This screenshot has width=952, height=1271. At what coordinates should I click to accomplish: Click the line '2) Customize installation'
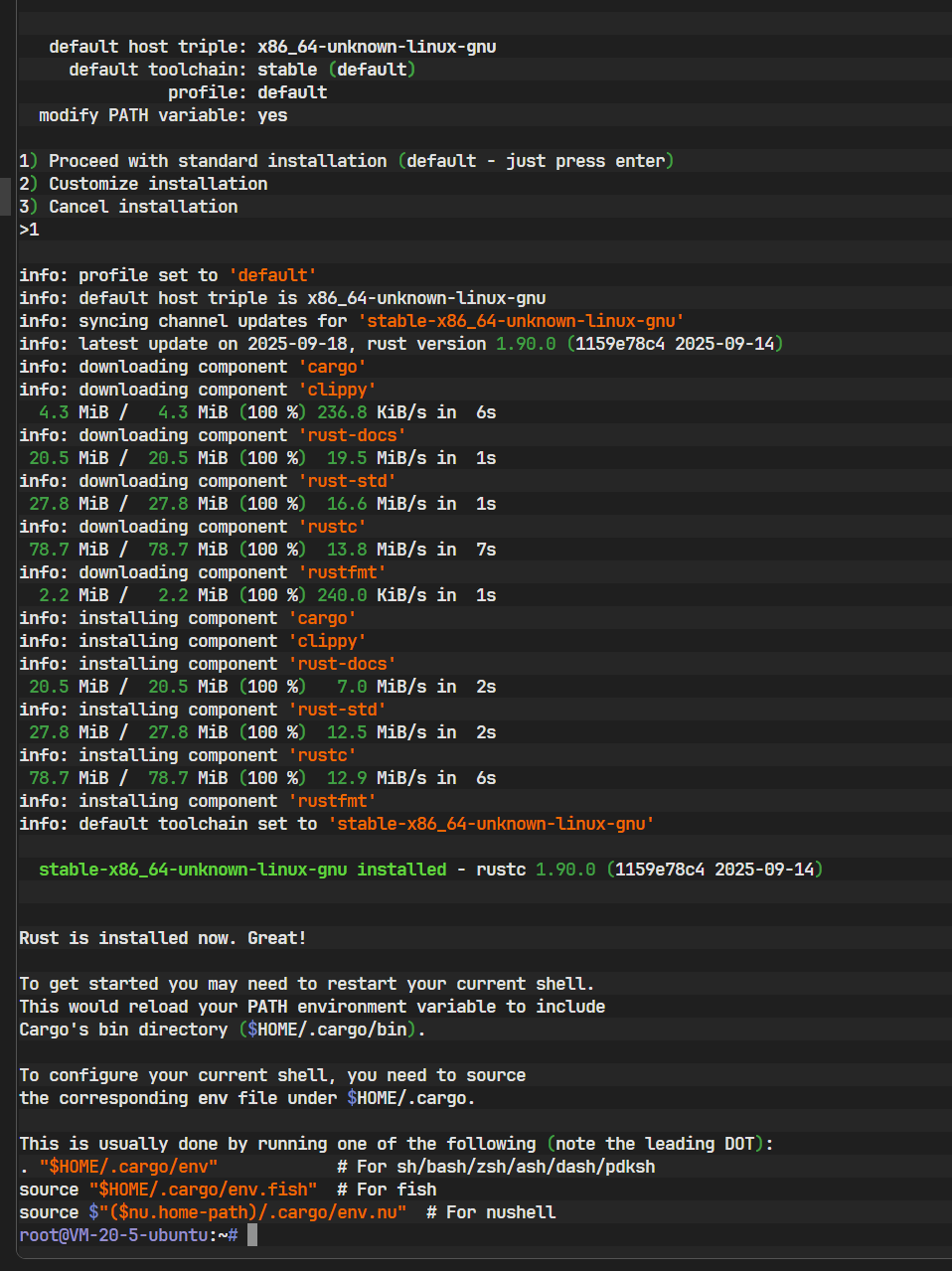tap(143, 184)
